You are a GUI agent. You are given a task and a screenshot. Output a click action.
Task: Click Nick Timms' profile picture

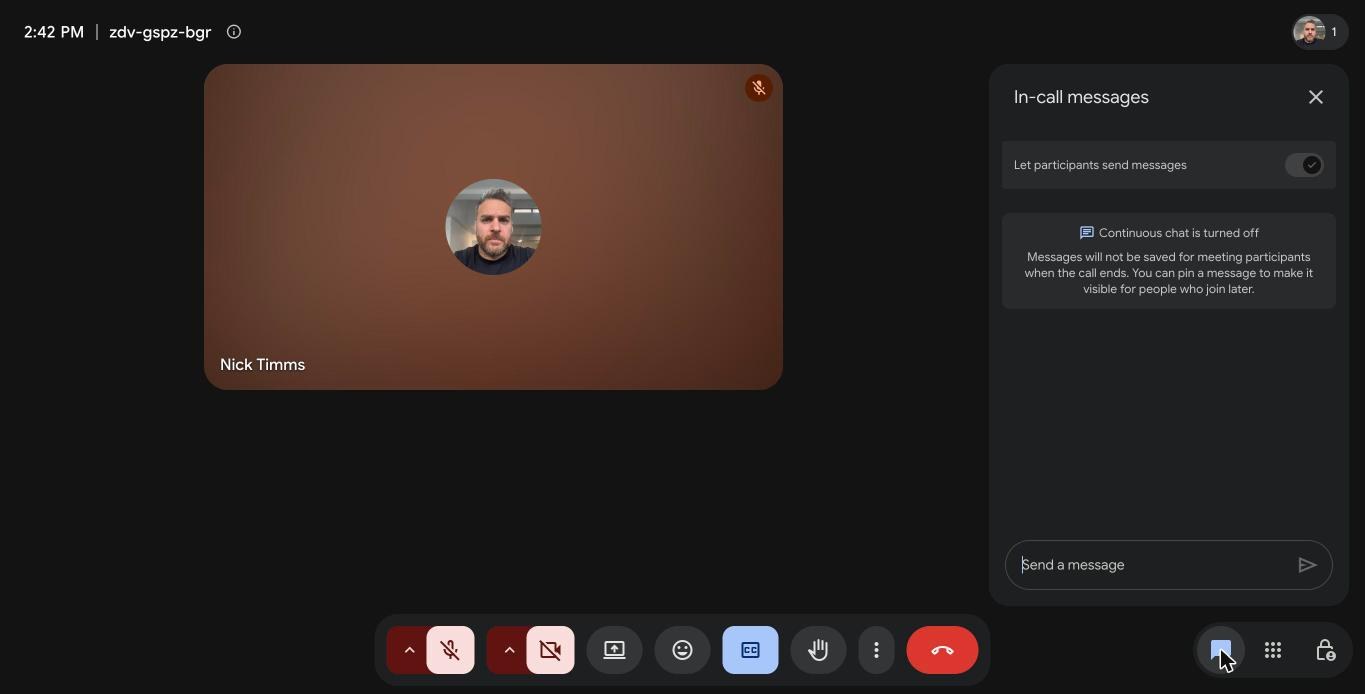coord(493,227)
